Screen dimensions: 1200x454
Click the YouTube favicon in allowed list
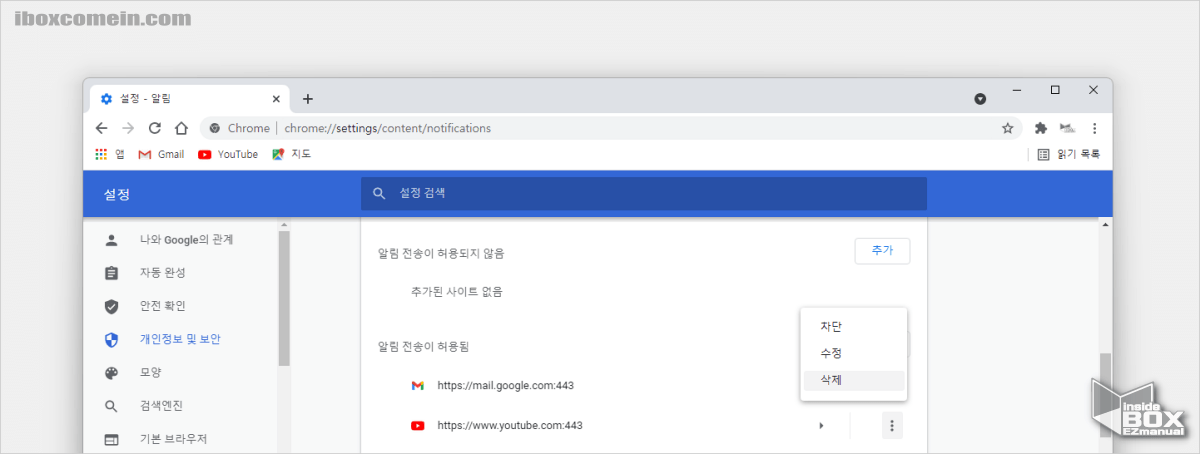pyautogui.click(x=417, y=425)
